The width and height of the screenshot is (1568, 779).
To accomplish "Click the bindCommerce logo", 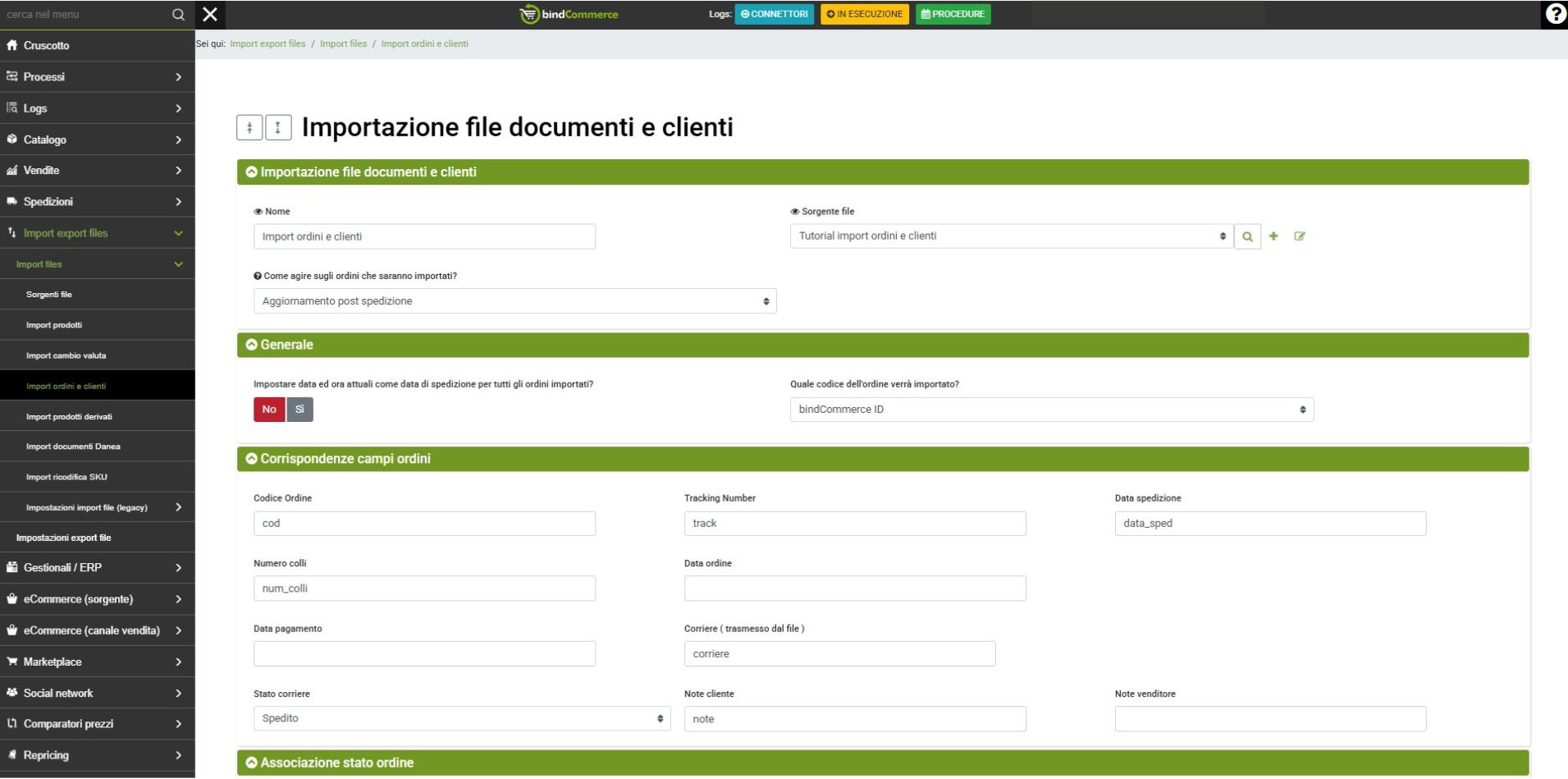I will pyautogui.click(x=569, y=14).
